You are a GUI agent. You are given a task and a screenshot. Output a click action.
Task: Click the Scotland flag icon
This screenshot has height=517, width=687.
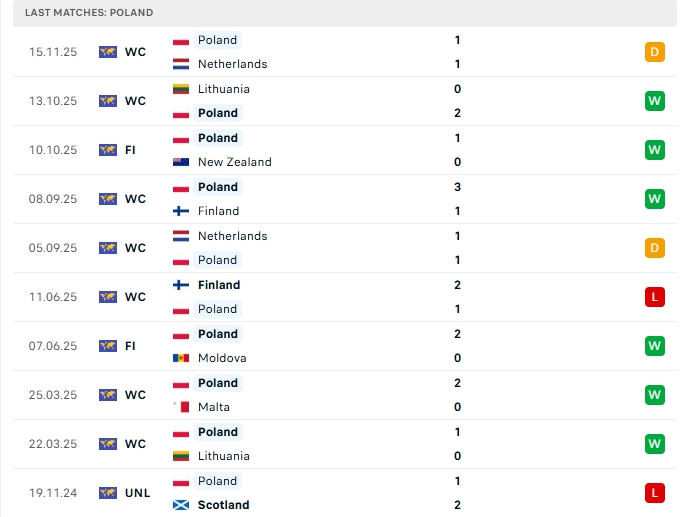[x=181, y=505]
